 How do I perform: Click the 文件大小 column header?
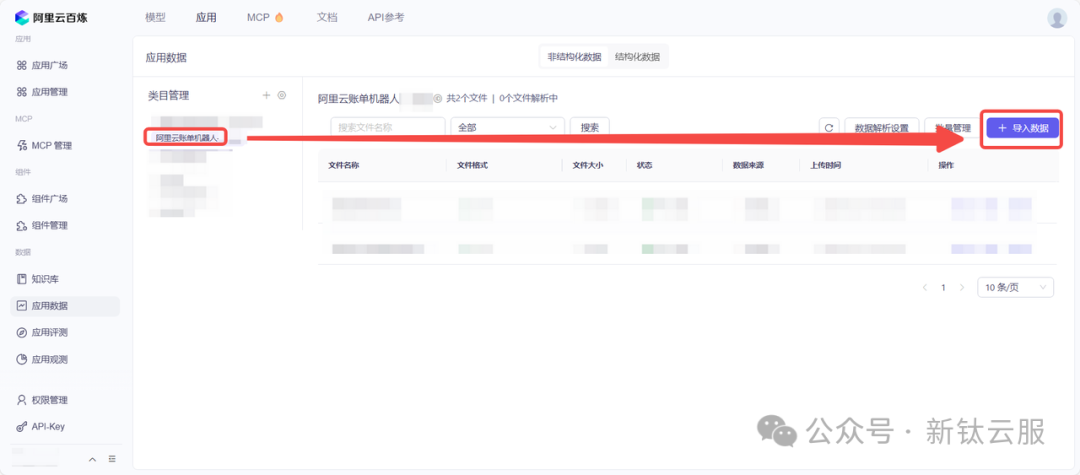pos(588,166)
